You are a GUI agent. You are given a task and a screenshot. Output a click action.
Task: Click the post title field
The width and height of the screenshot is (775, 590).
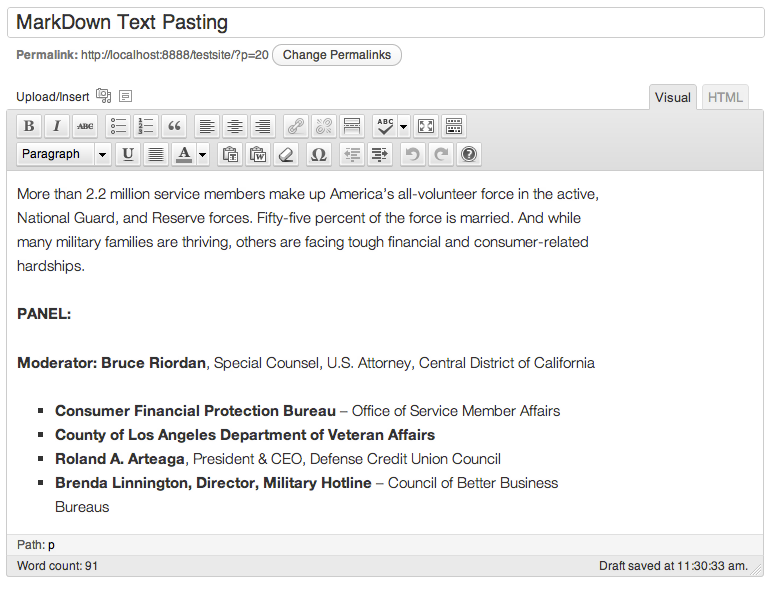click(386, 23)
